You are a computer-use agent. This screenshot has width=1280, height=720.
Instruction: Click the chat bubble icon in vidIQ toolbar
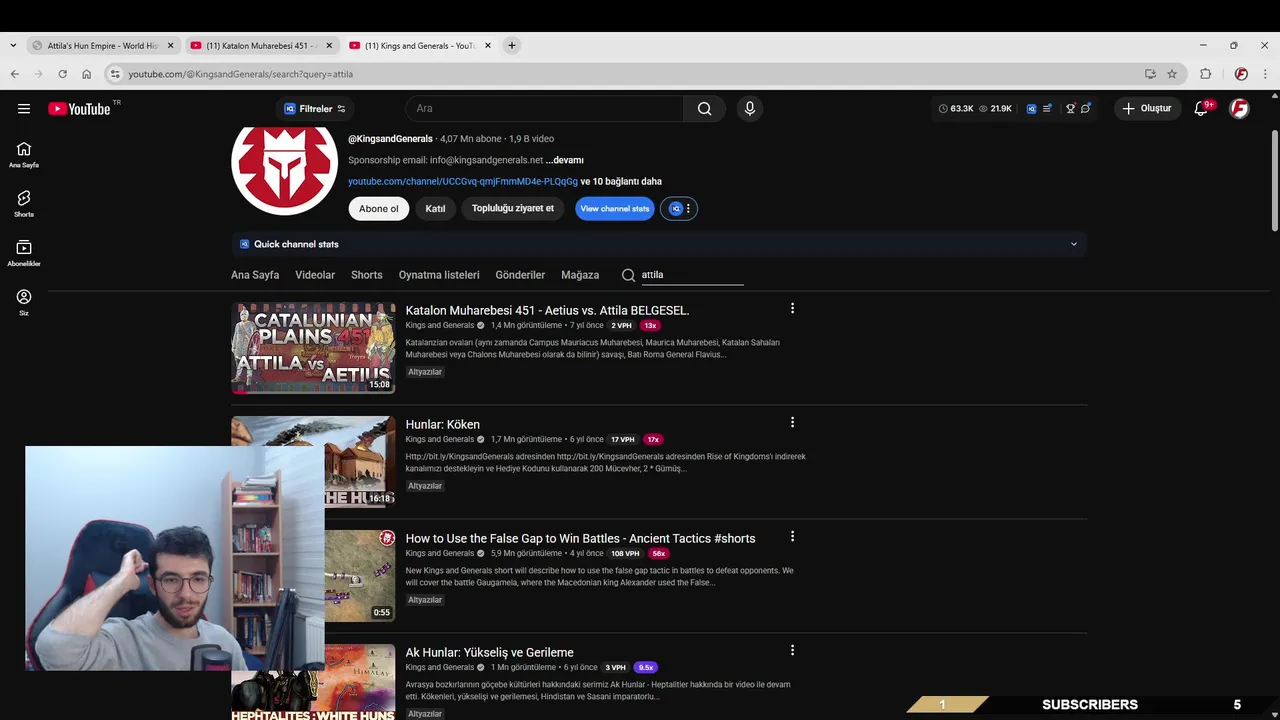coord(1086,109)
